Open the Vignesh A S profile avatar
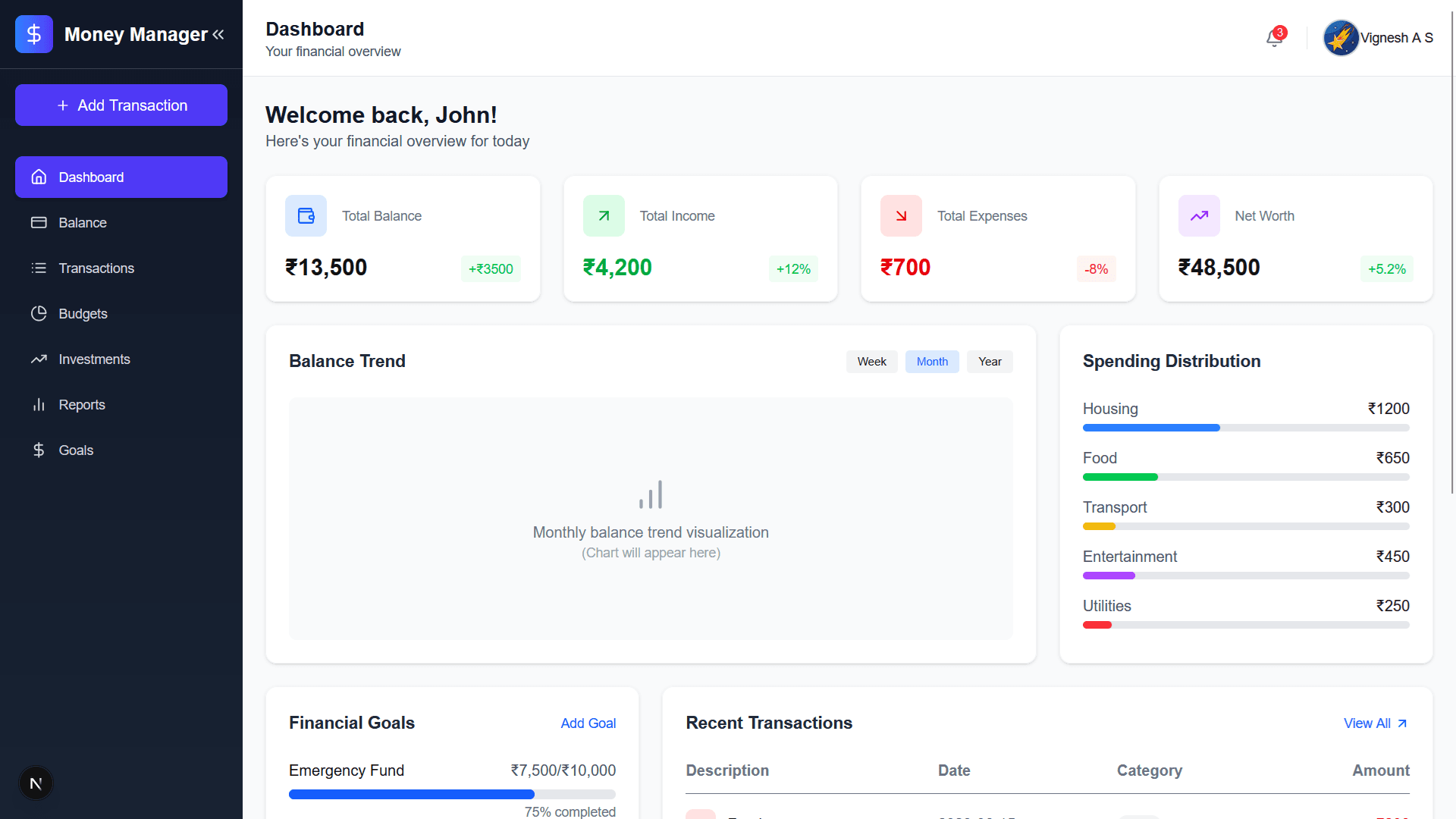Image resolution: width=1456 pixels, height=819 pixels. (1341, 37)
